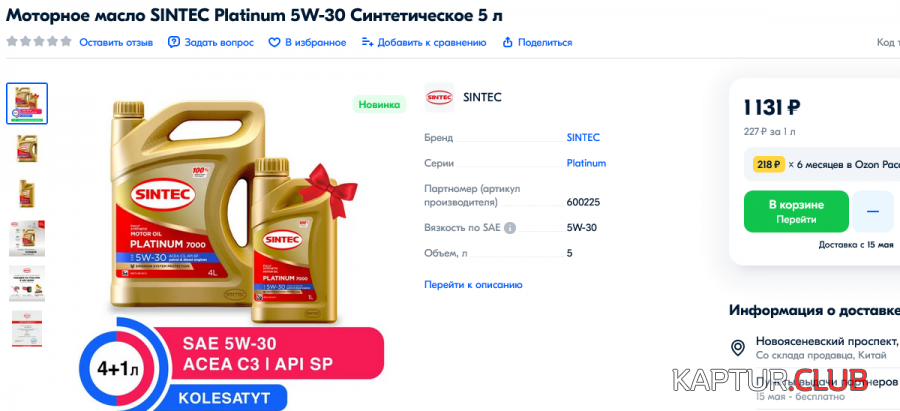This screenshot has height=411, width=900.
Task: Select the fourth product thumbnail
Action: (27, 238)
